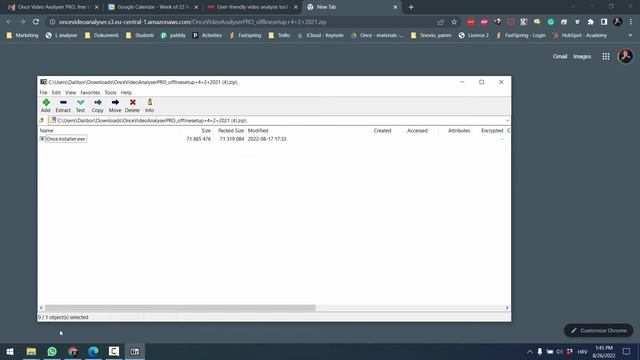Bookmark this page with the star icon
Image resolution: width=640 pixels, height=360 pixels.
tap(454, 22)
